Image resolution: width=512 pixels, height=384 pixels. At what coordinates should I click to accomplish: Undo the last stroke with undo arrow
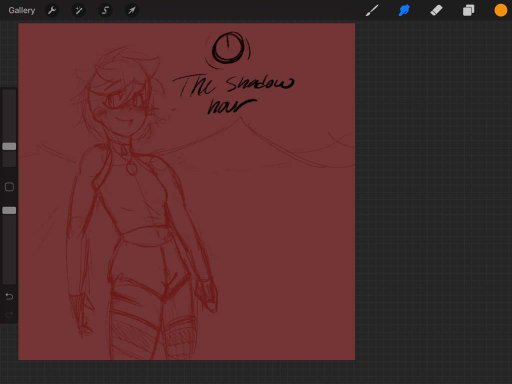pyautogui.click(x=9, y=296)
